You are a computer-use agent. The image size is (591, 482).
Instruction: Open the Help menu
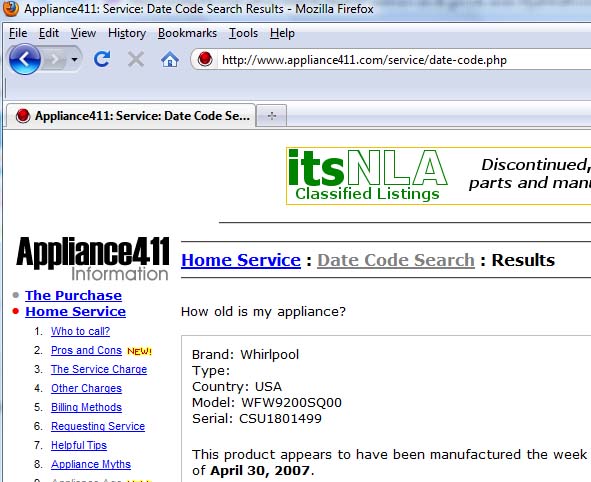(x=282, y=33)
